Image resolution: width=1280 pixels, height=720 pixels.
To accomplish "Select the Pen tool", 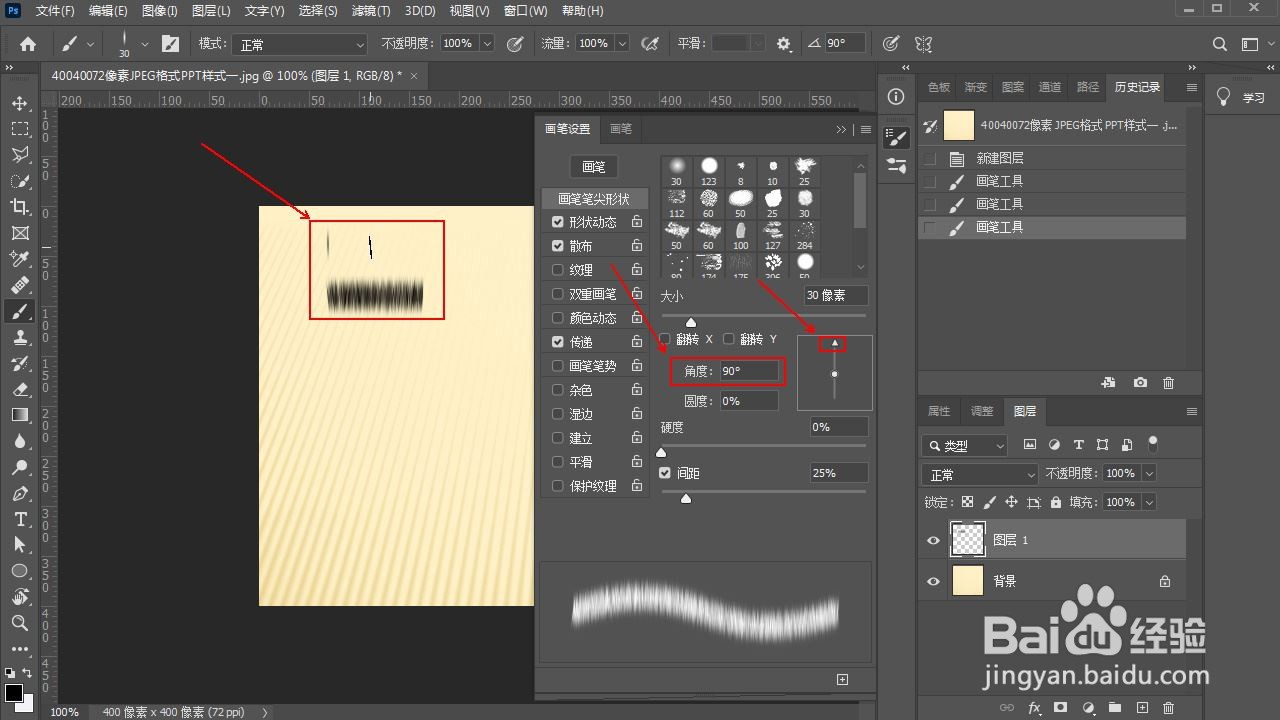I will pyautogui.click(x=20, y=493).
